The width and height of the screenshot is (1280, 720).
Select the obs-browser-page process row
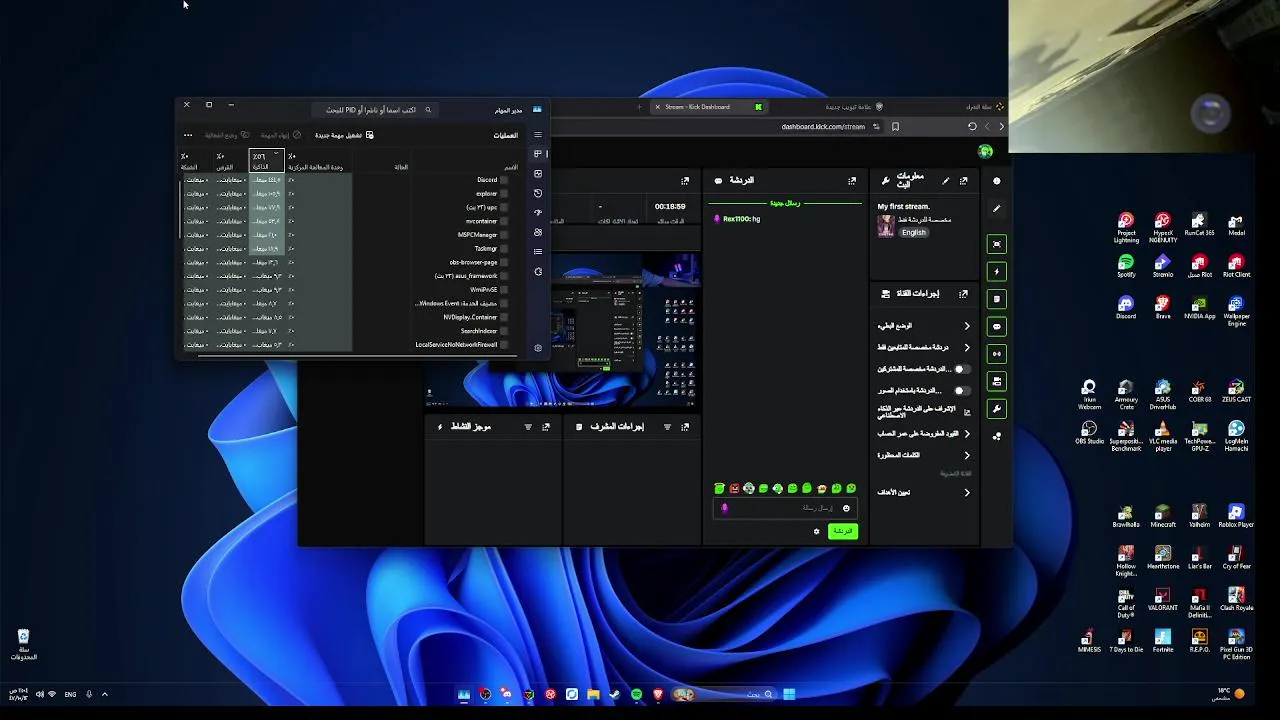click(x=345, y=262)
